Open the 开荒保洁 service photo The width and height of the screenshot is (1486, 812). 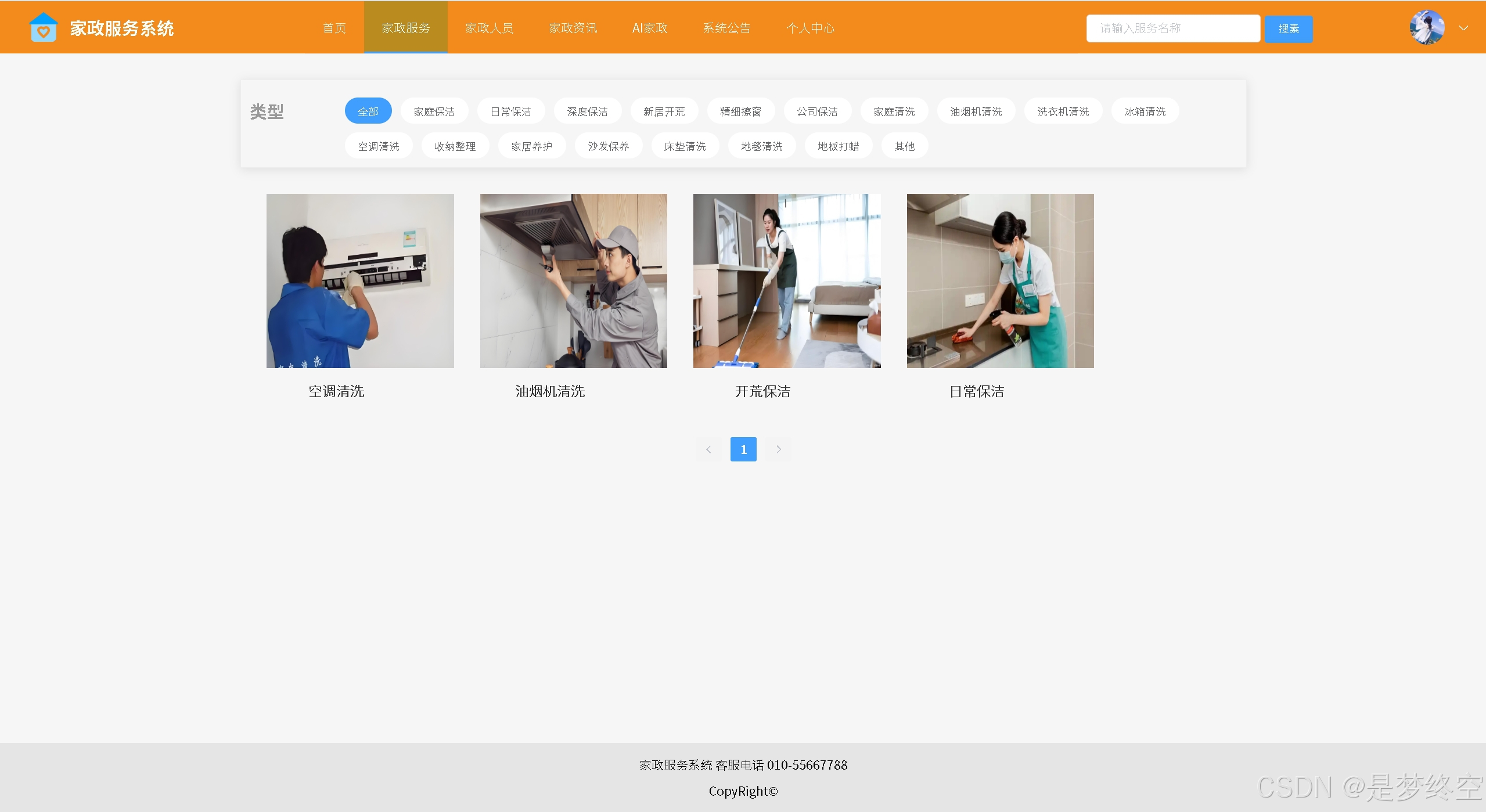(786, 280)
